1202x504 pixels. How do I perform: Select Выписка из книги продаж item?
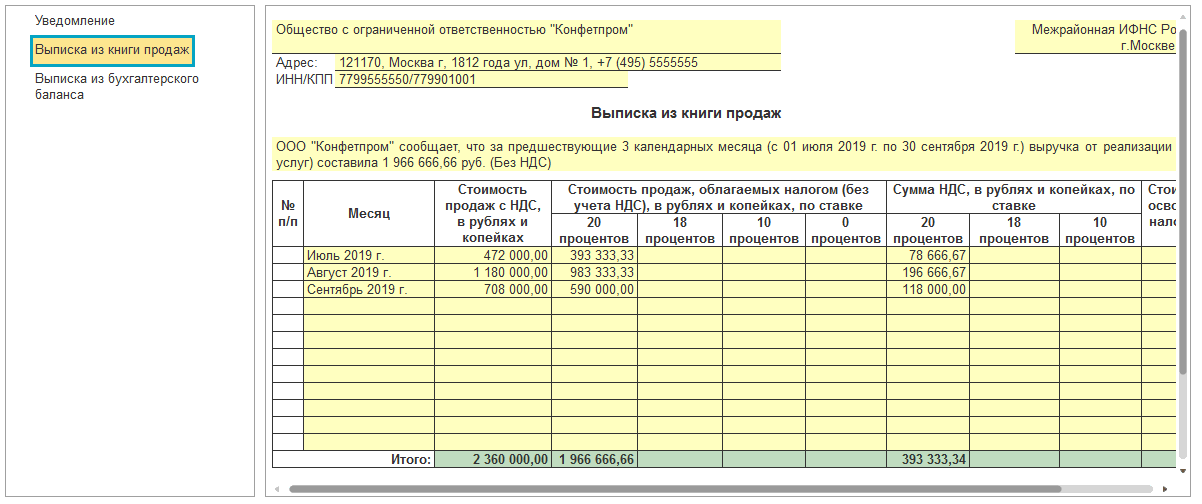coord(112,50)
